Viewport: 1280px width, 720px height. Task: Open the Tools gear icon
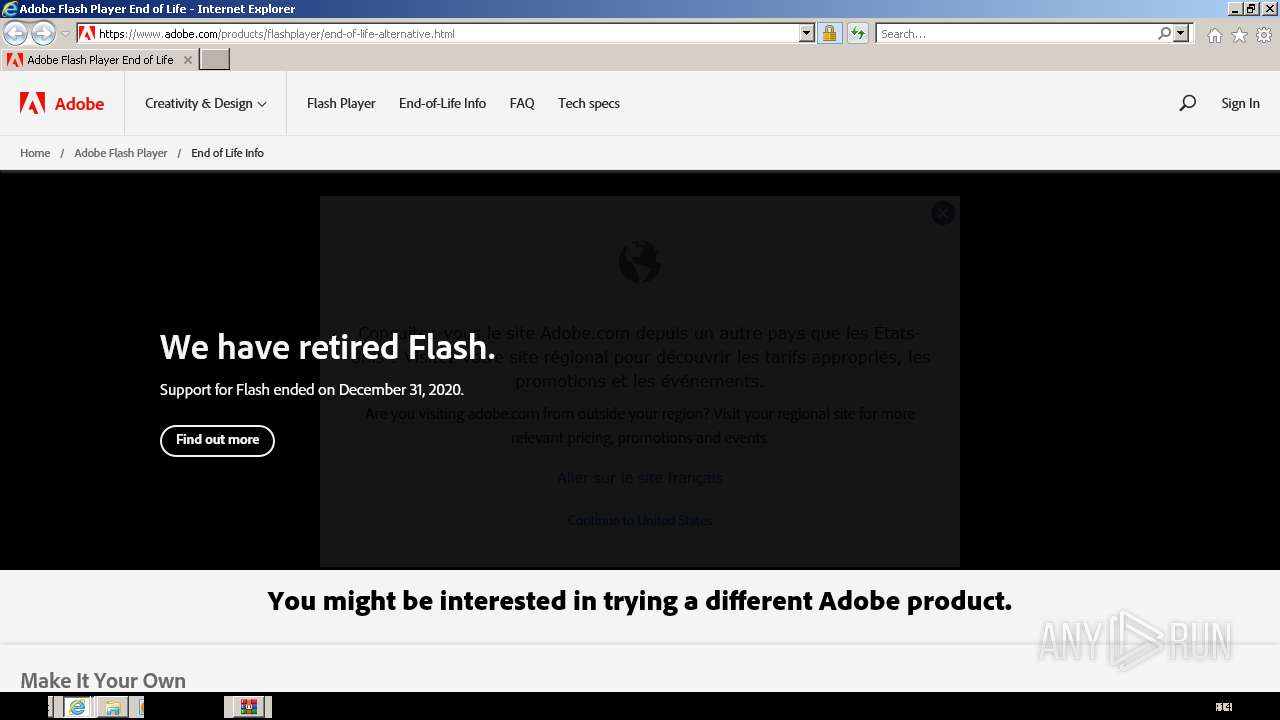point(1264,35)
